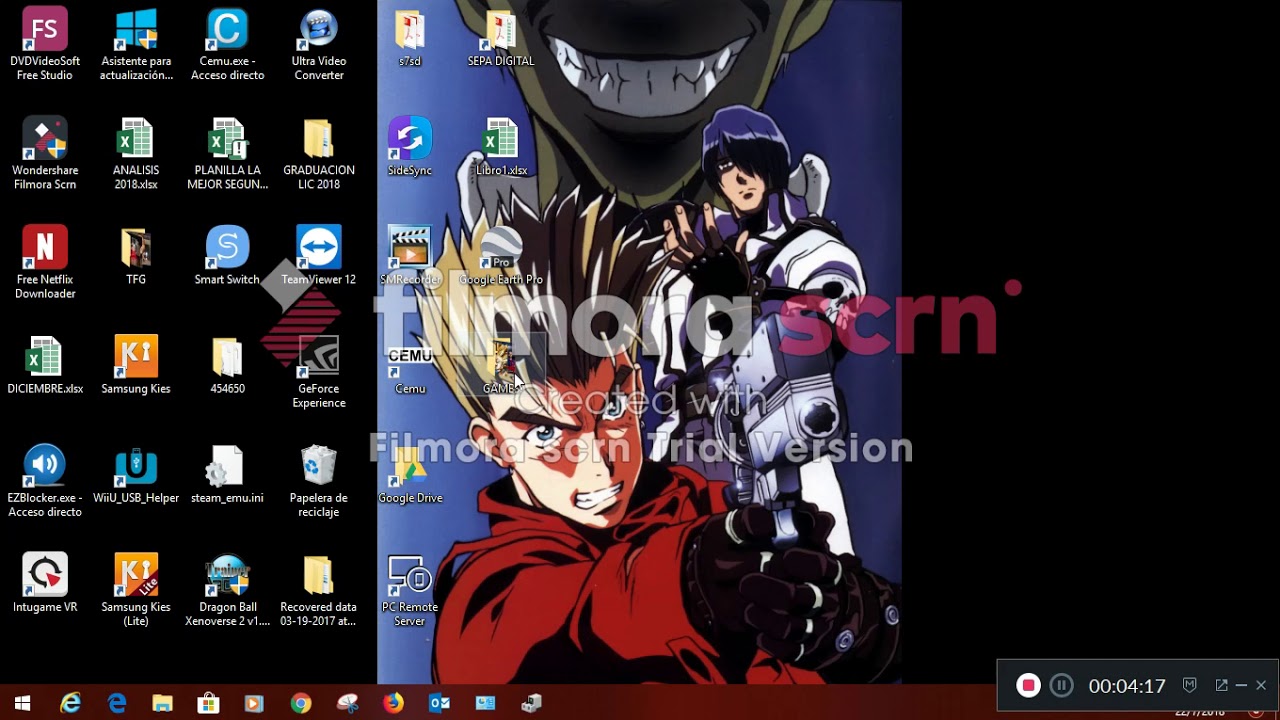Click the recording timer 00:04:17

[x=1127, y=686]
